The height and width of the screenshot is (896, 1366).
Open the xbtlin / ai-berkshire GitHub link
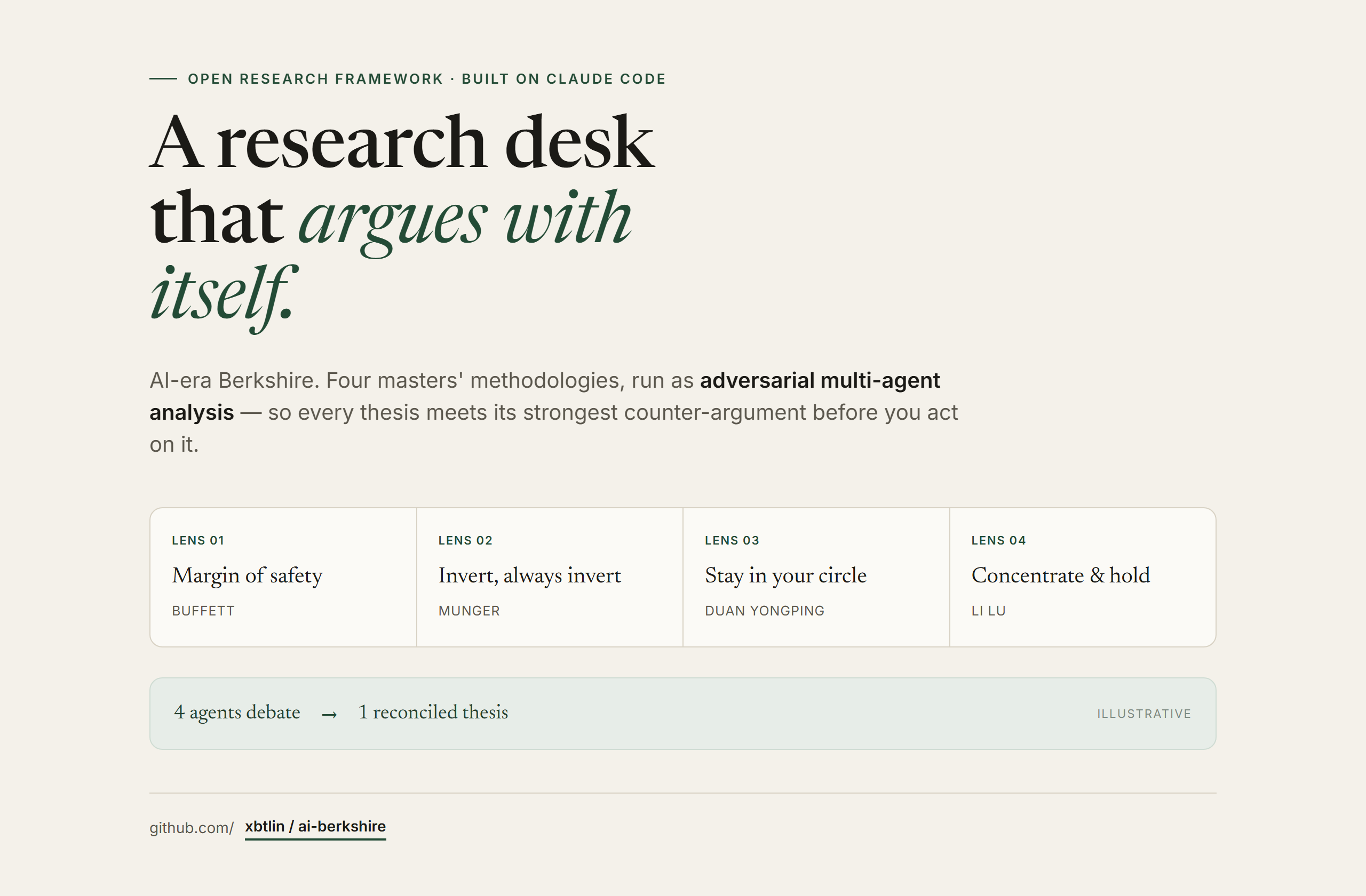pyautogui.click(x=315, y=827)
